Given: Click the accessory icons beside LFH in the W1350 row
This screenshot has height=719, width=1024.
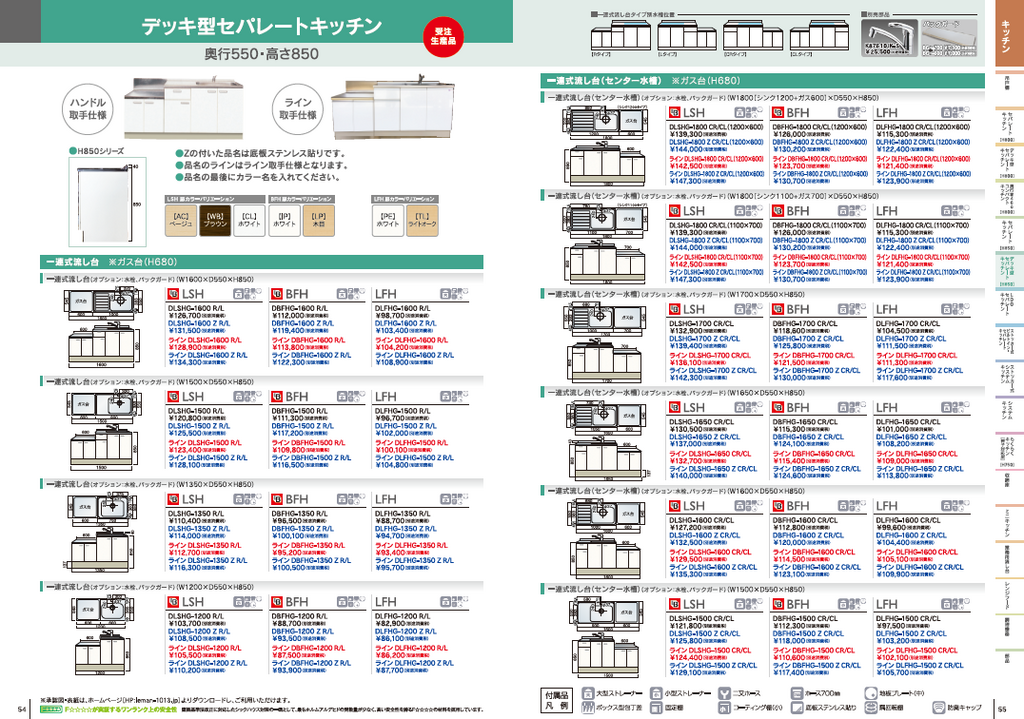Looking at the screenshot, I should coord(454,499).
